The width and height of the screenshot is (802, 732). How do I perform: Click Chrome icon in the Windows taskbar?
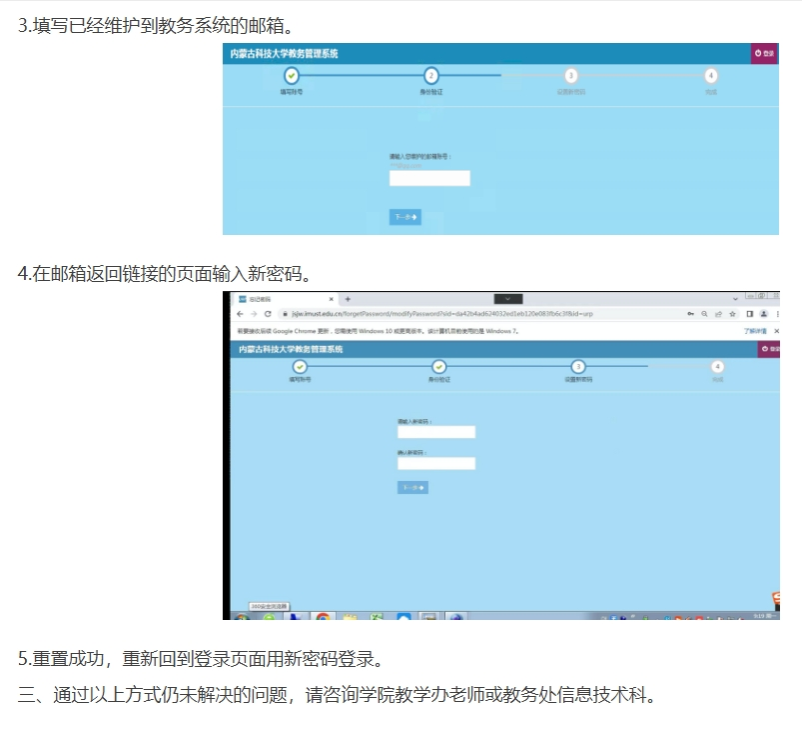pyautogui.click(x=323, y=617)
